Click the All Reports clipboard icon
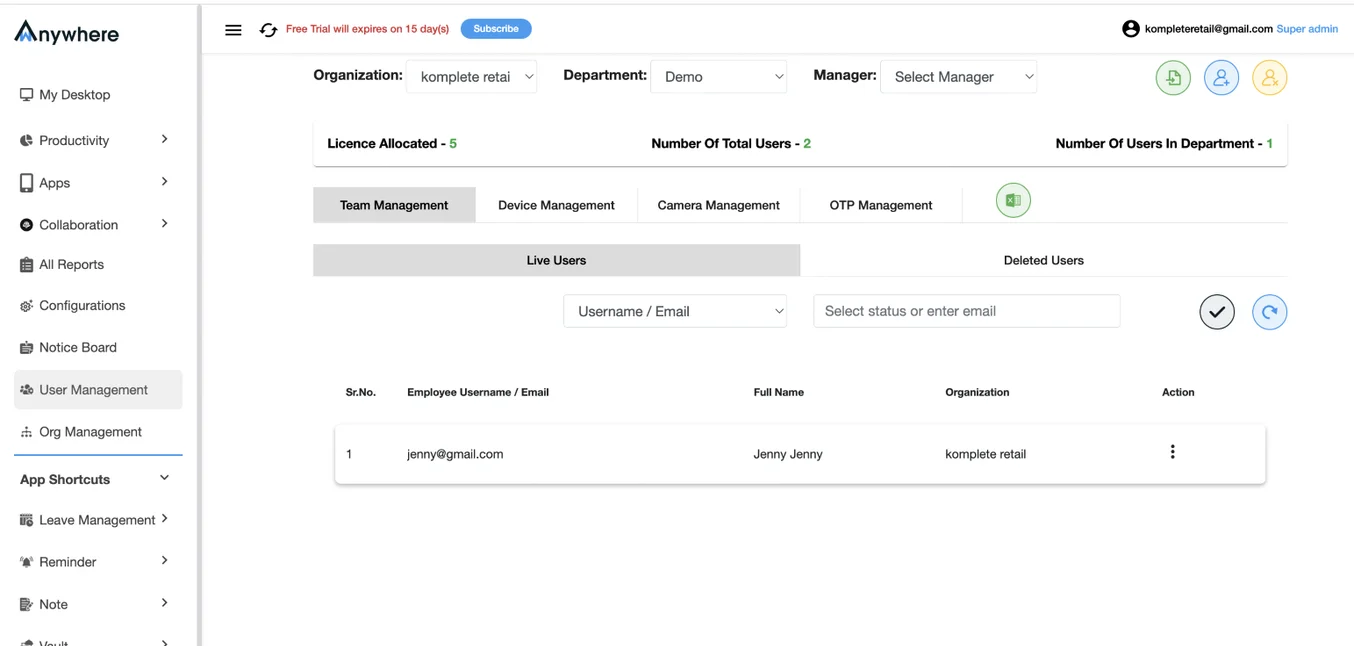The height and width of the screenshot is (646, 1354). (x=26, y=265)
